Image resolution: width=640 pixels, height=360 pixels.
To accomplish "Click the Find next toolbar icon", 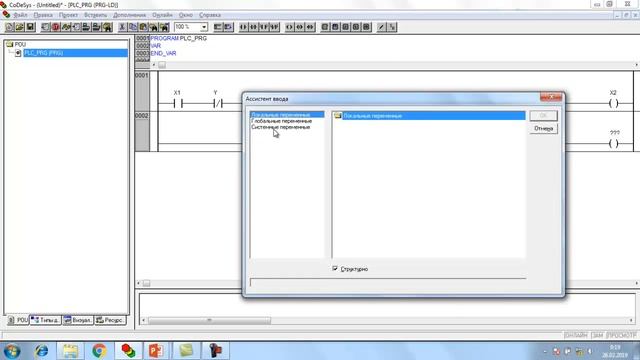I will pyautogui.click(x=164, y=27).
